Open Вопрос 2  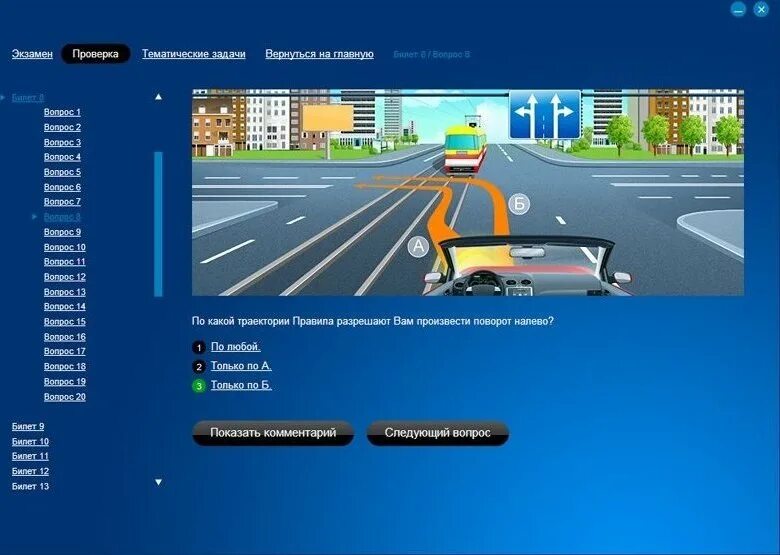pyautogui.click(x=62, y=127)
